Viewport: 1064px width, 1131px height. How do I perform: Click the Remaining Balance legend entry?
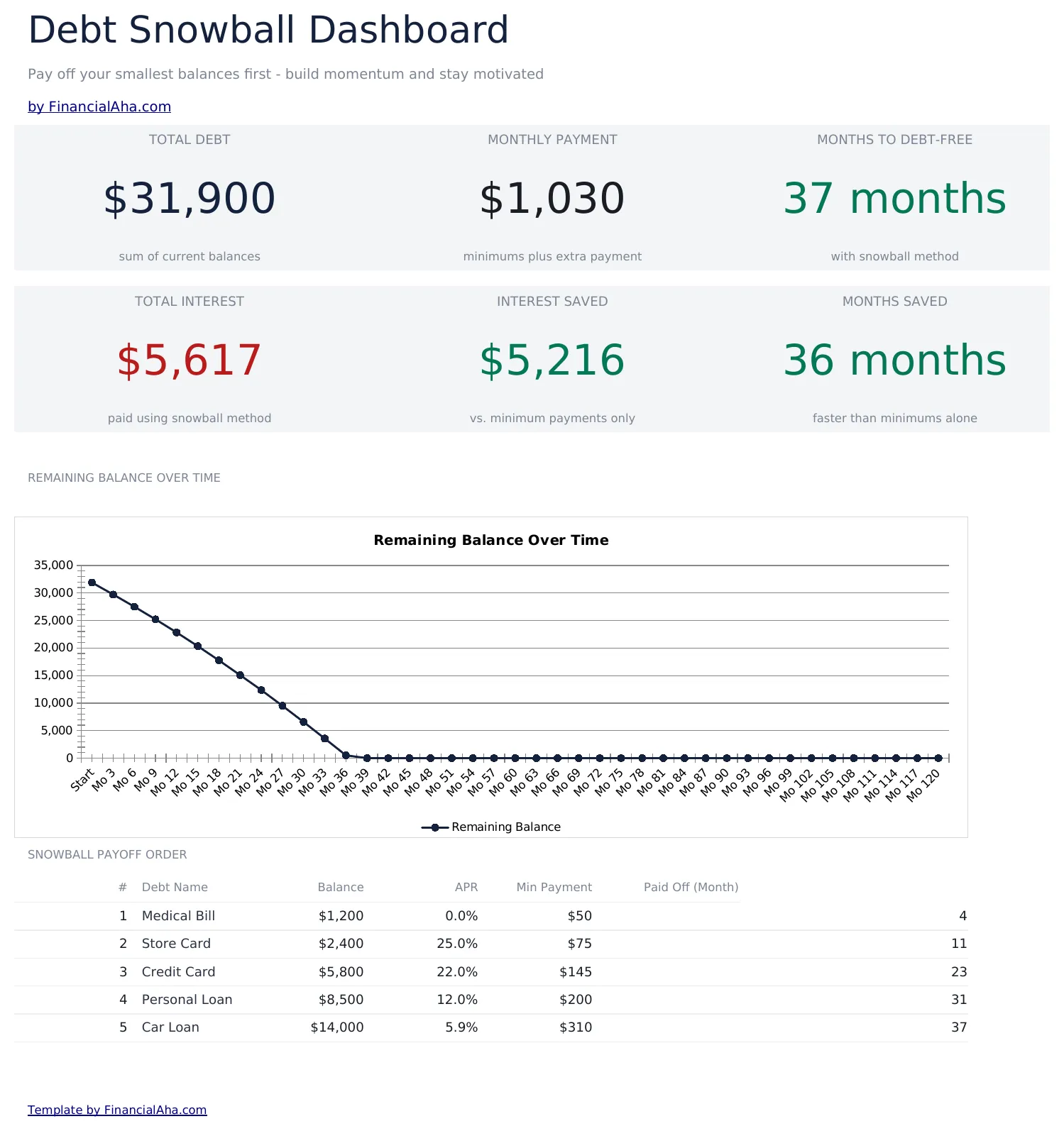tap(491, 827)
